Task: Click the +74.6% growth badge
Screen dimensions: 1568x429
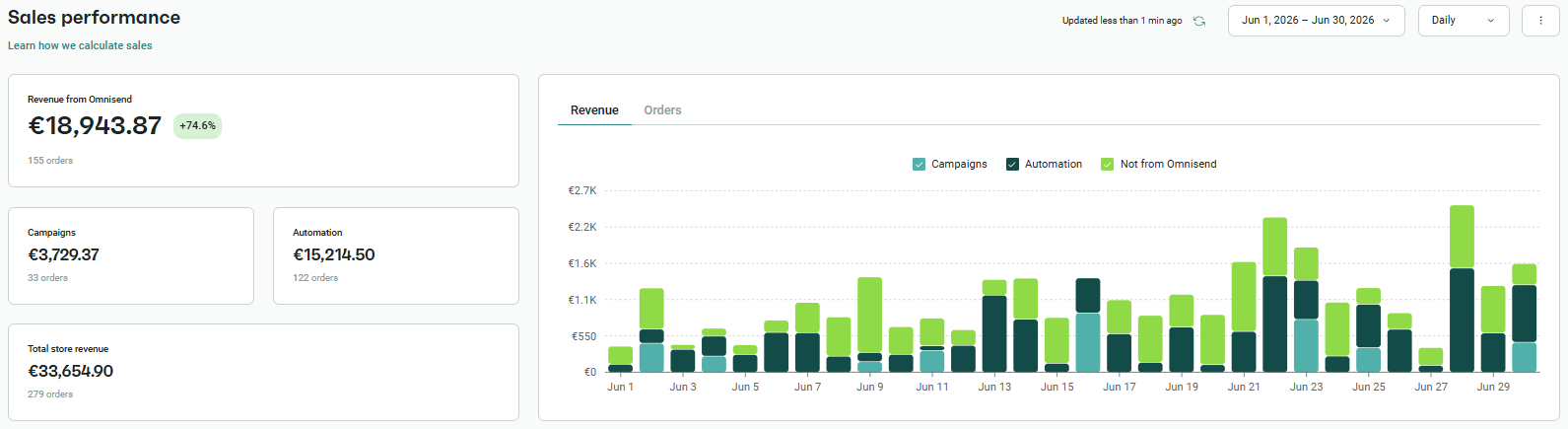Action: click(x=197, y=126)
